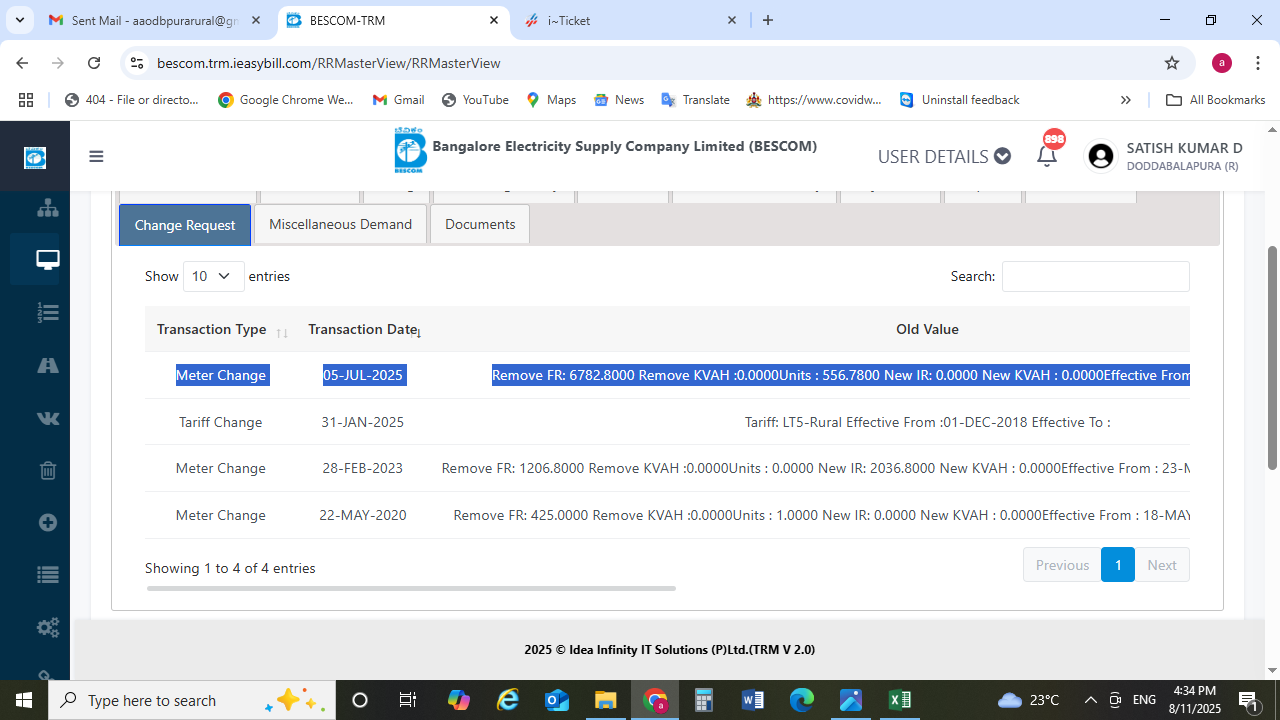Click the VK-style icon in the sidebar
Image resolution: width=1280 pixels, height=720 pixels.
click(48, 418)
